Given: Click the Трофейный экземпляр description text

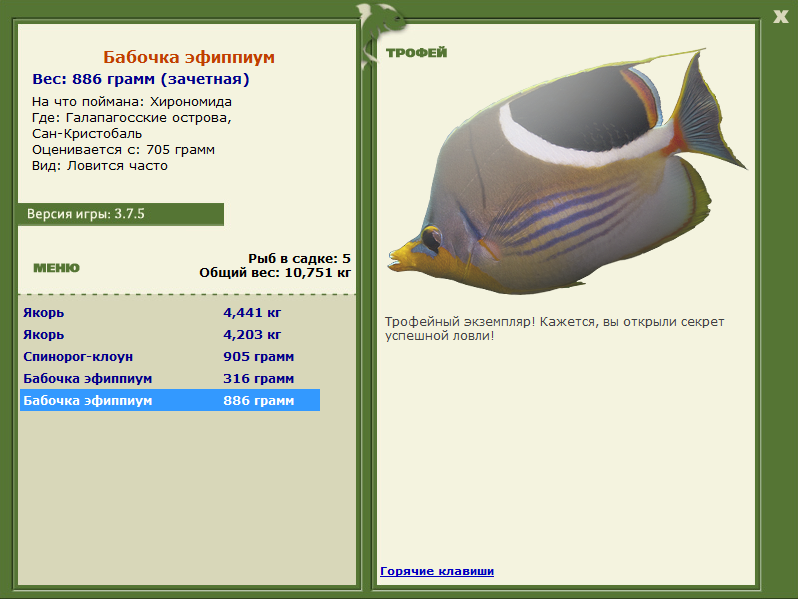Looking at the screenshot, I should (x=554, y=329).
